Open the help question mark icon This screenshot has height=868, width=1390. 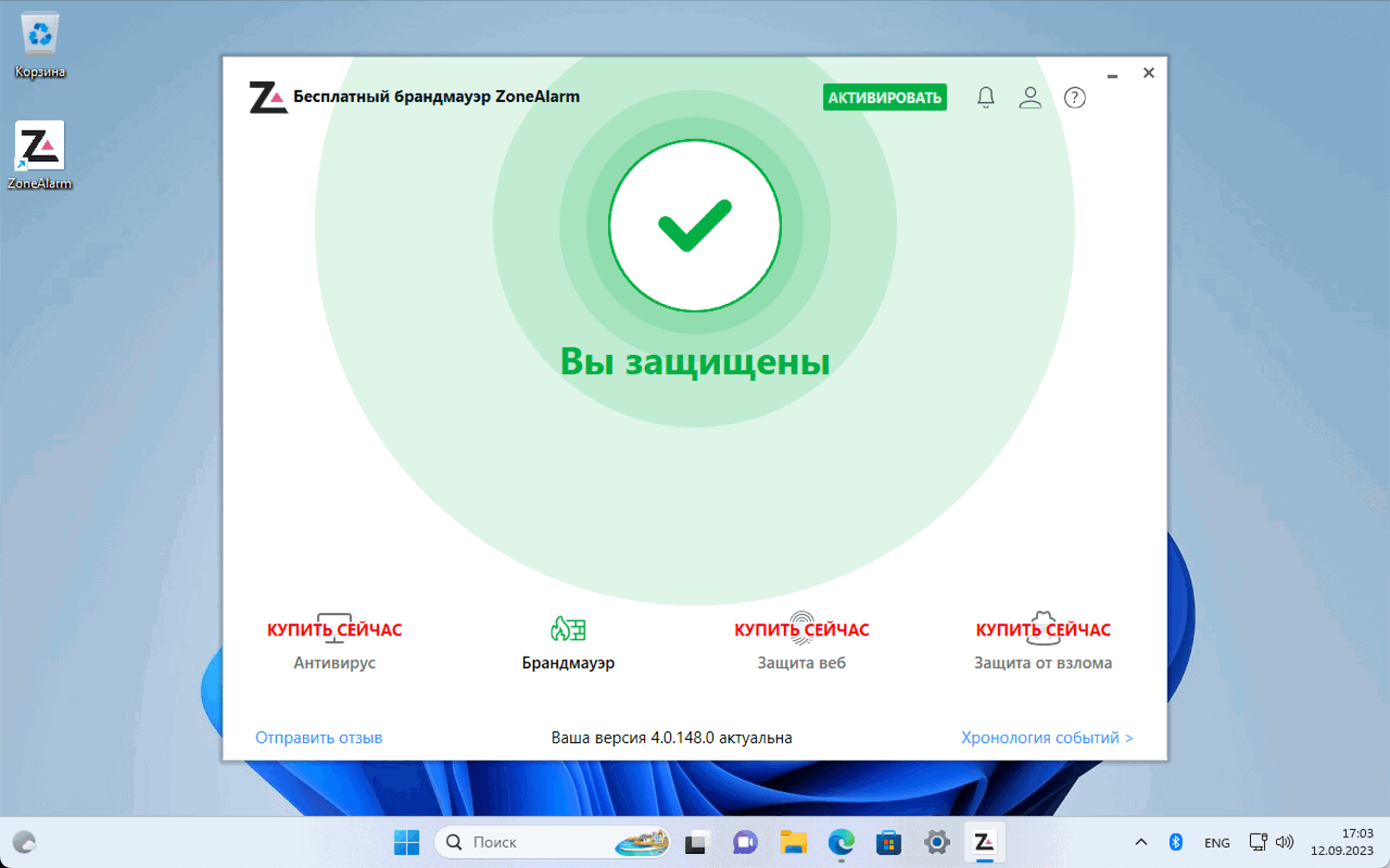(x=1075, y=97)
